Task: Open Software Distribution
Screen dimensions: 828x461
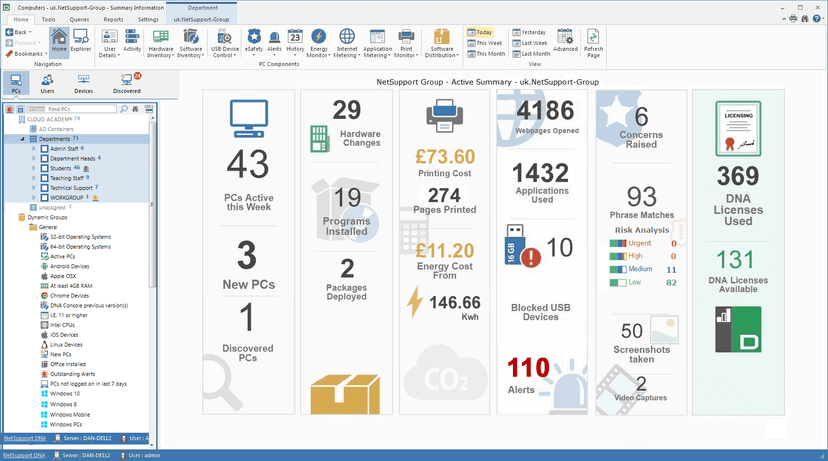Action: coord(442,43)
